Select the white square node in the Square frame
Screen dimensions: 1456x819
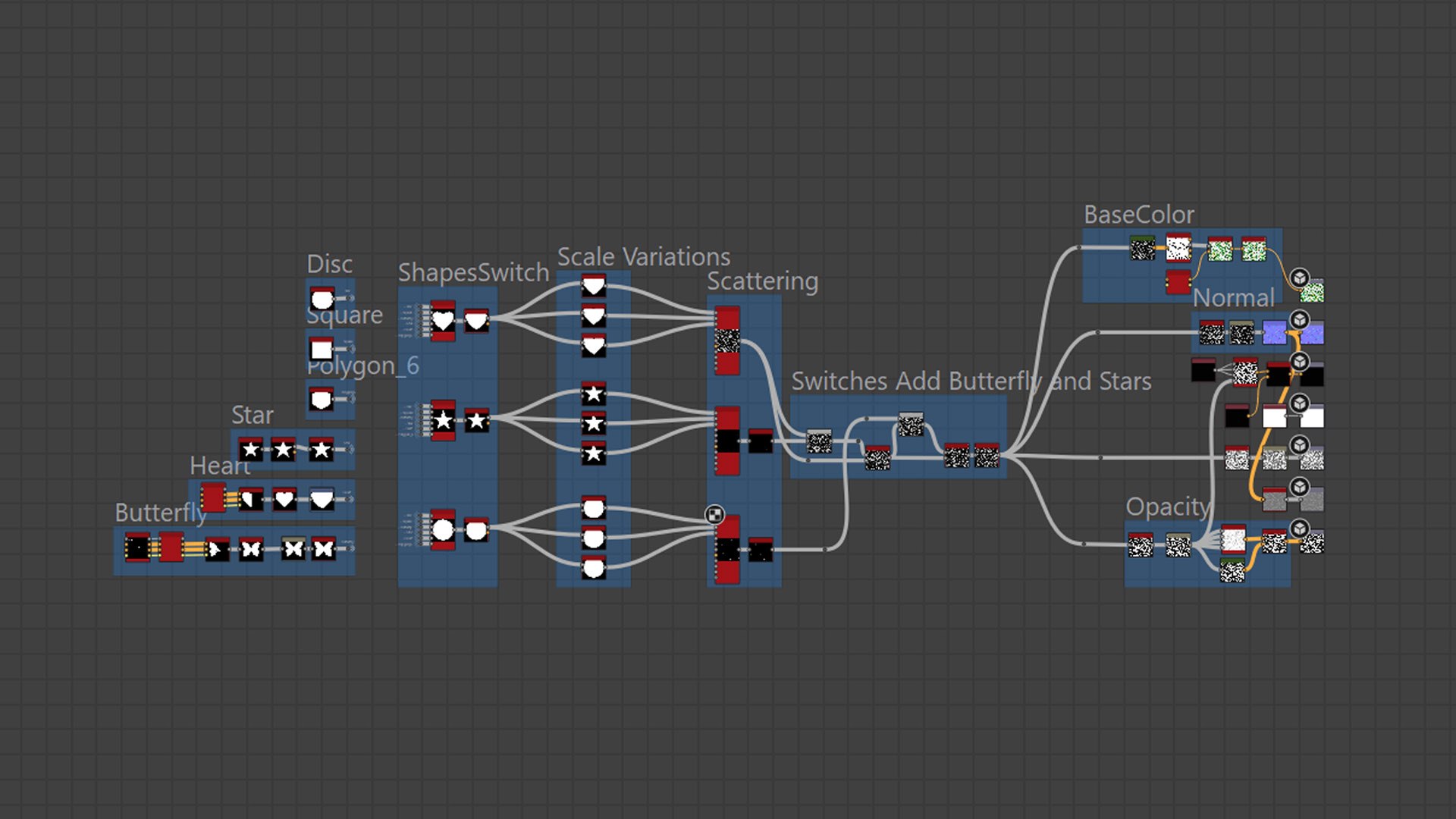(x=322, y=349)
